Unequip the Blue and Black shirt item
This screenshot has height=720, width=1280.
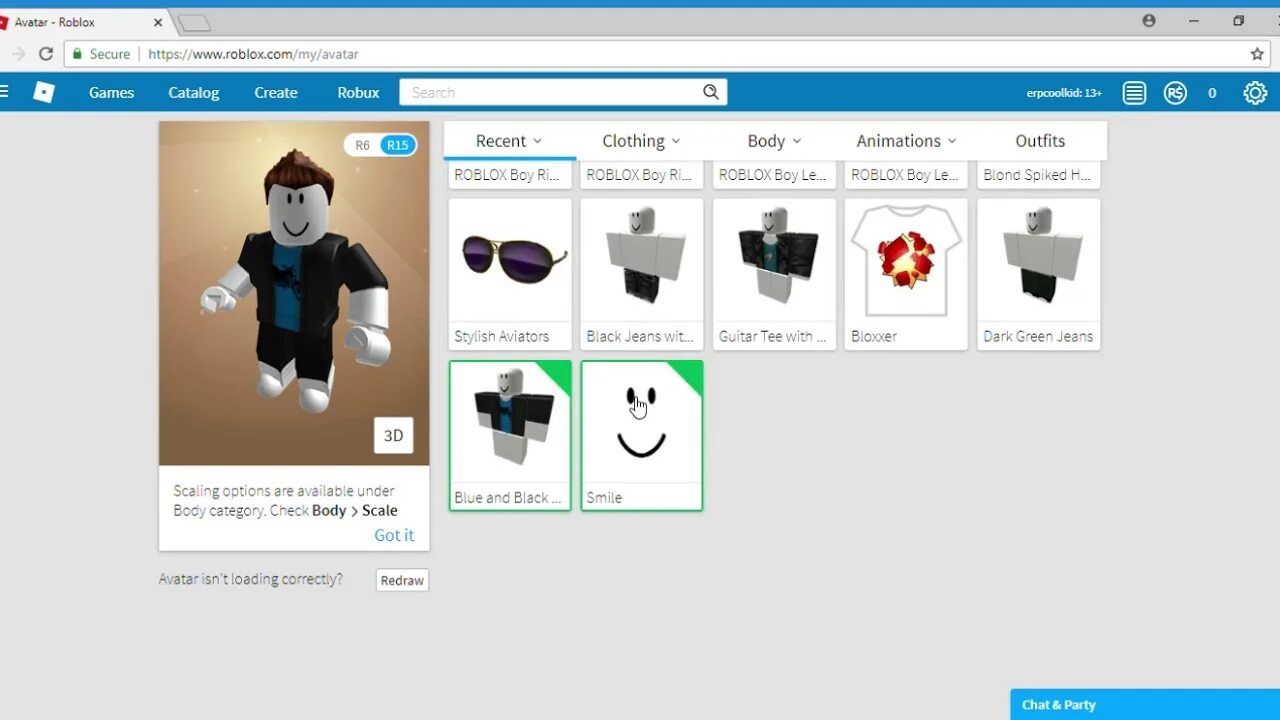510,436
